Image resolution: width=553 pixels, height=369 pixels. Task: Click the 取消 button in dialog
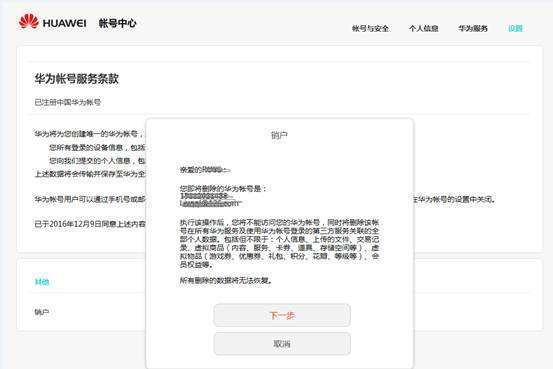[x=282, y=344]
